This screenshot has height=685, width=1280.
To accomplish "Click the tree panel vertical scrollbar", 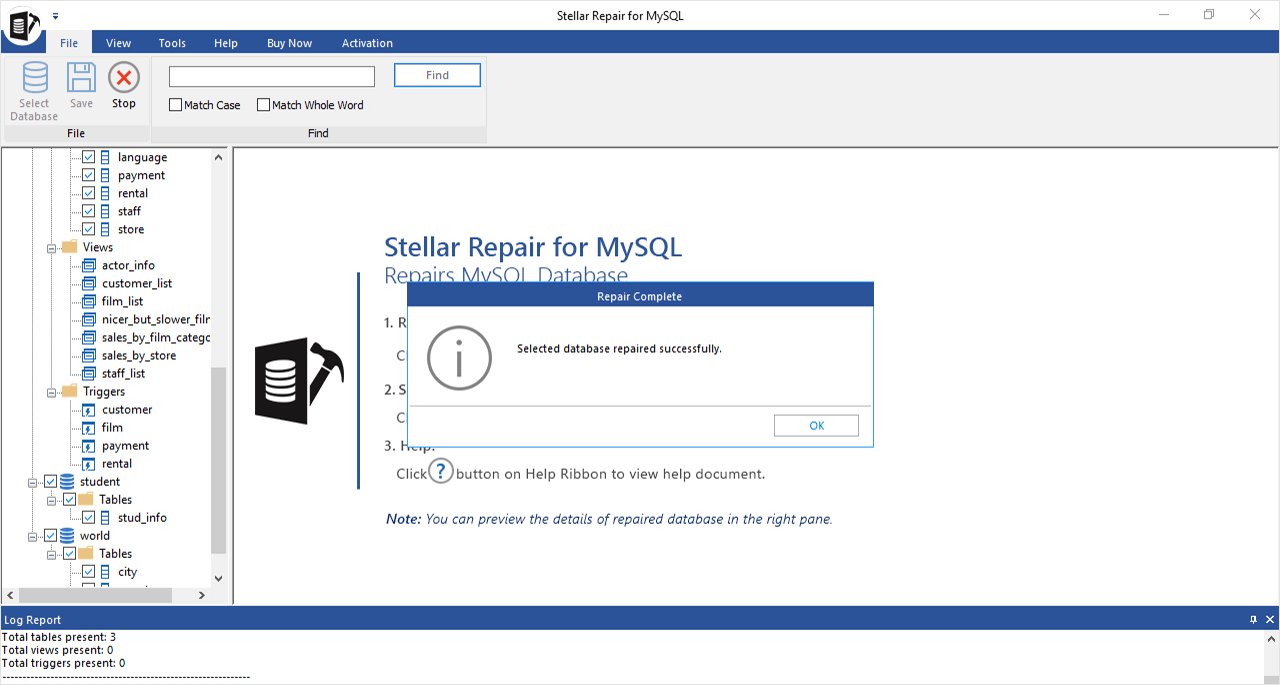I will pos(219,460).
